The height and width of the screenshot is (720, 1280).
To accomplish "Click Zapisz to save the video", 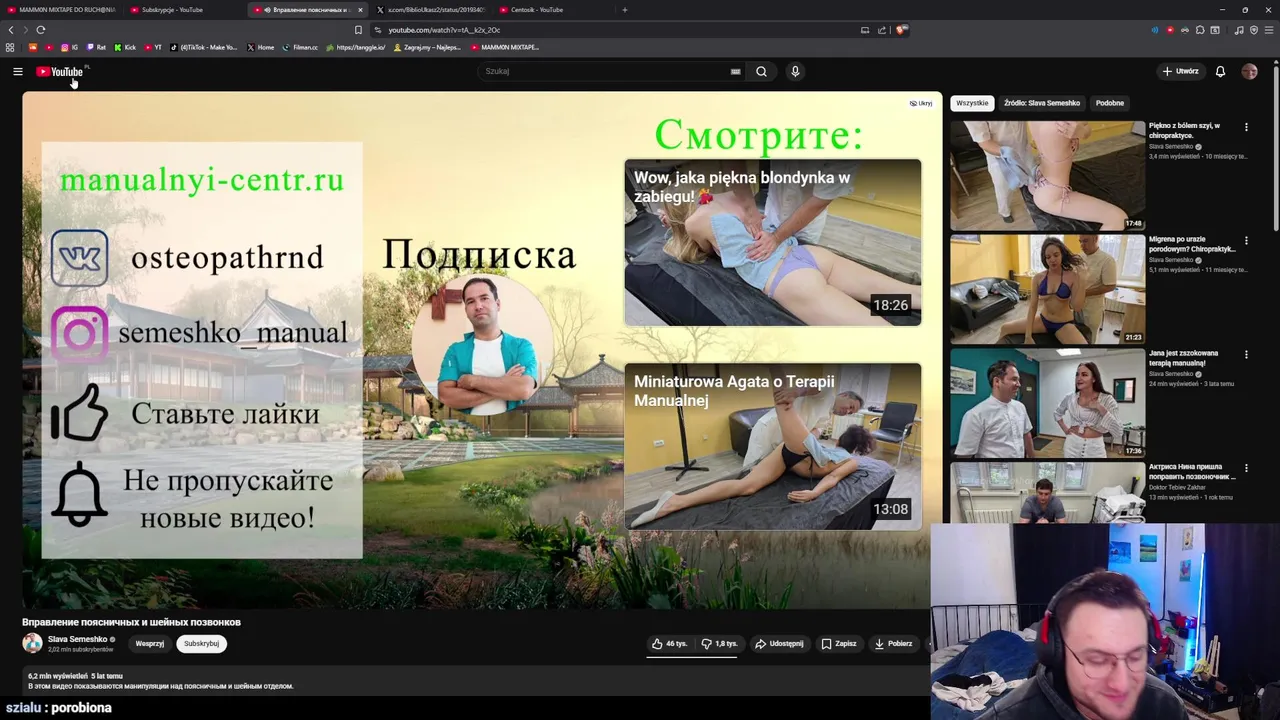I will tap(839, 643).
